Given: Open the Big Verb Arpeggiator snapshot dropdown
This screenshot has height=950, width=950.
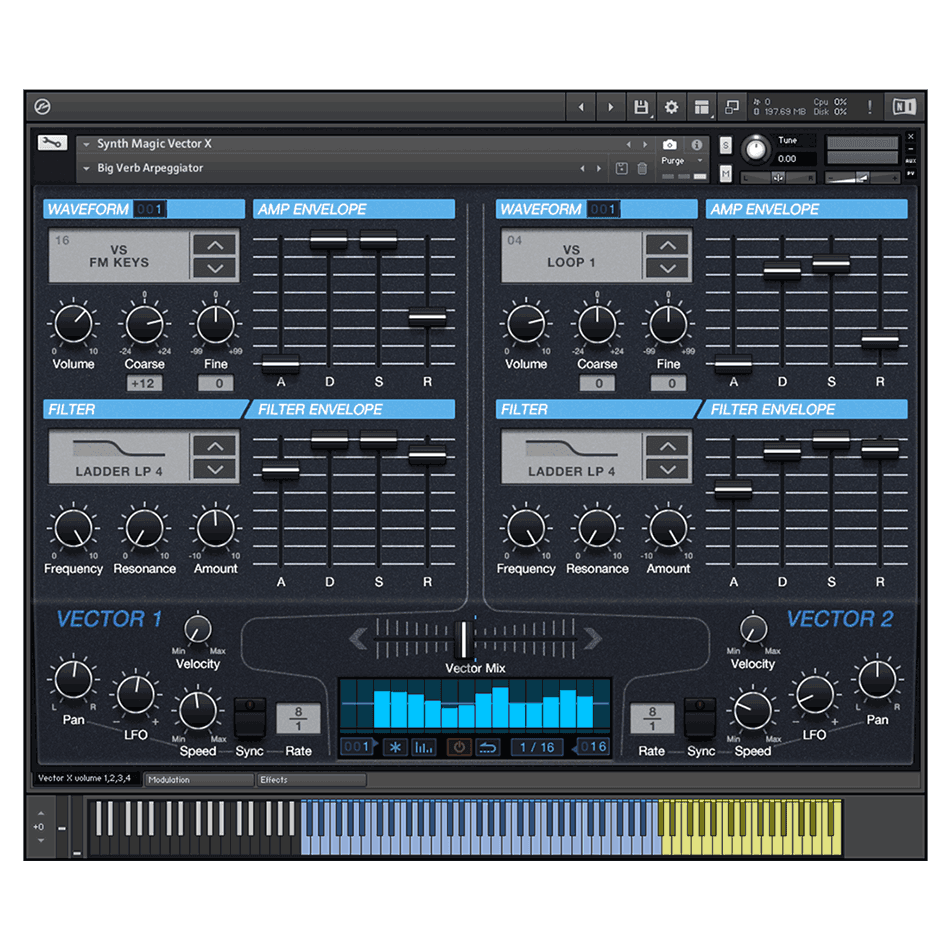Looking at the screenshot, I should [87, 168].
